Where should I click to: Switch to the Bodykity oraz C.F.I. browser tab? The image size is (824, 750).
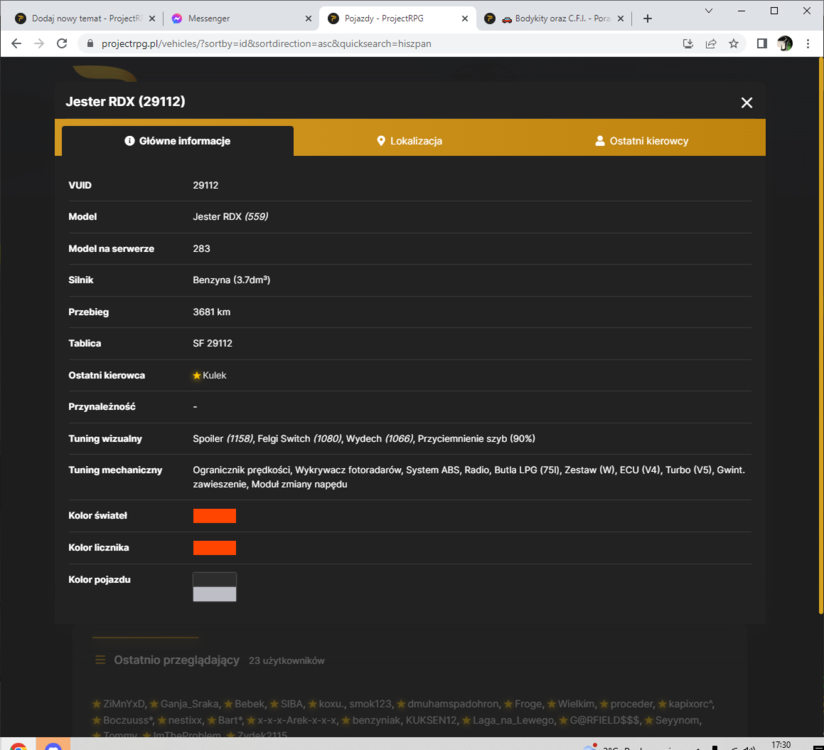(554, 18)
